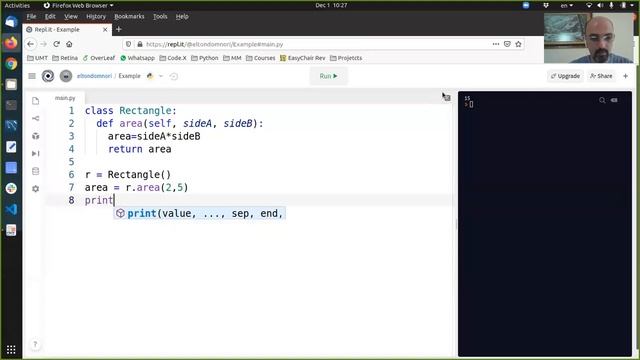The height and width of the screenshot is (360, 640).
Task: Click the plus icon next to Share
Action: click(x=625, y=76)
